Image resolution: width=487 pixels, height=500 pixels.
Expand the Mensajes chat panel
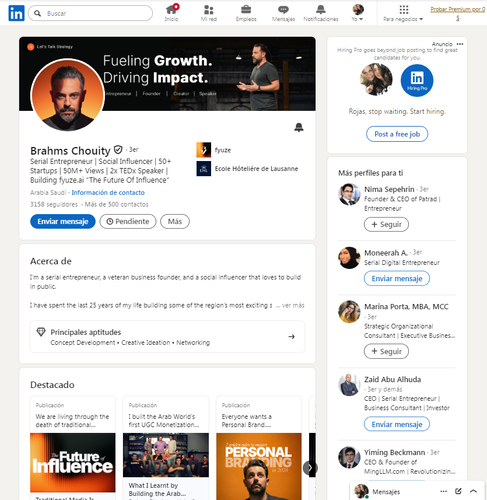473,491
